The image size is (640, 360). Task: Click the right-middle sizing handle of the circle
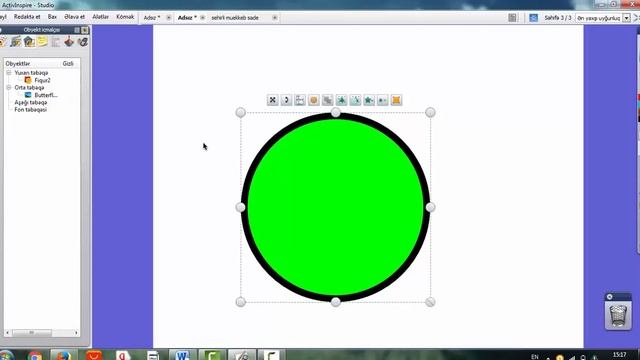[x=430, y=207]
